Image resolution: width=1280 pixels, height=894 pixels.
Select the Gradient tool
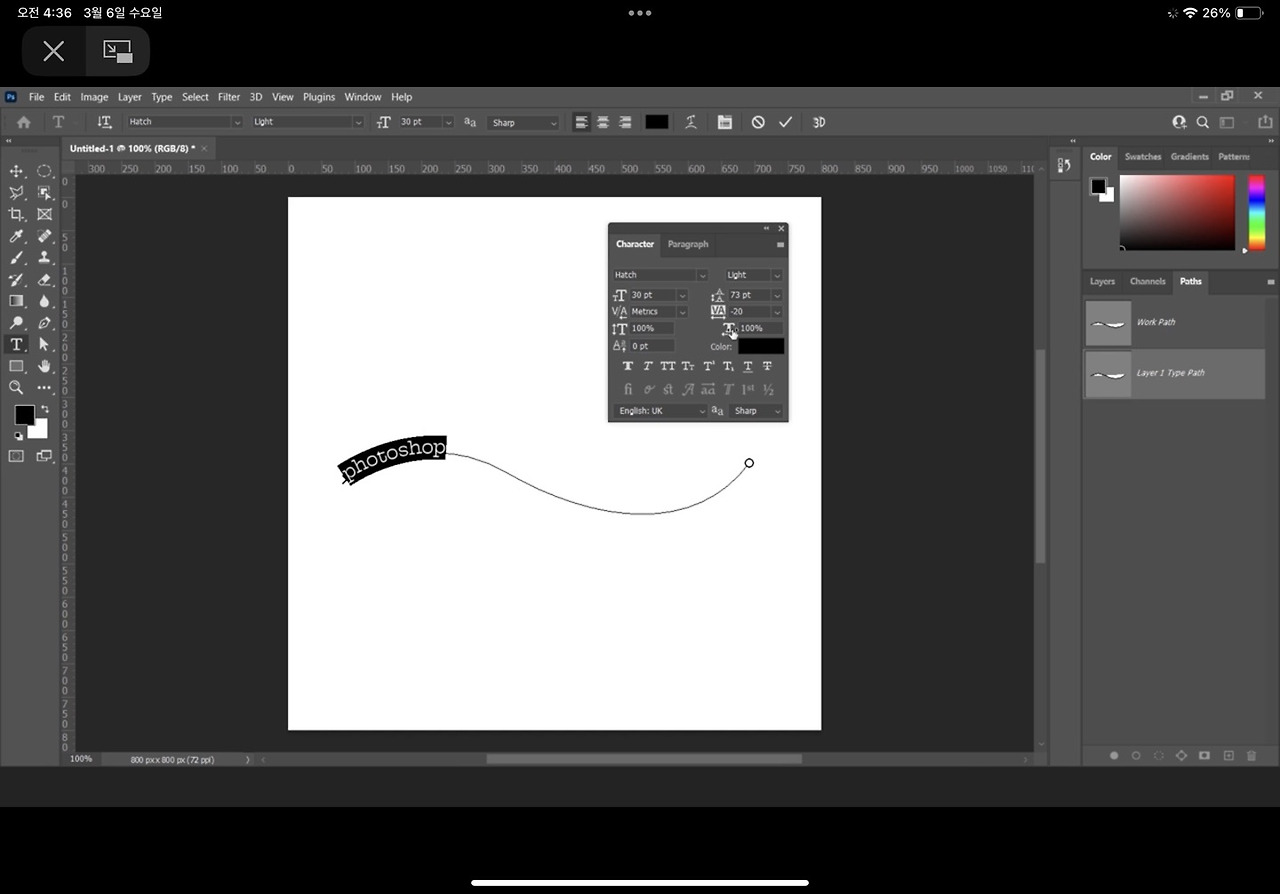tap(16, 301)
